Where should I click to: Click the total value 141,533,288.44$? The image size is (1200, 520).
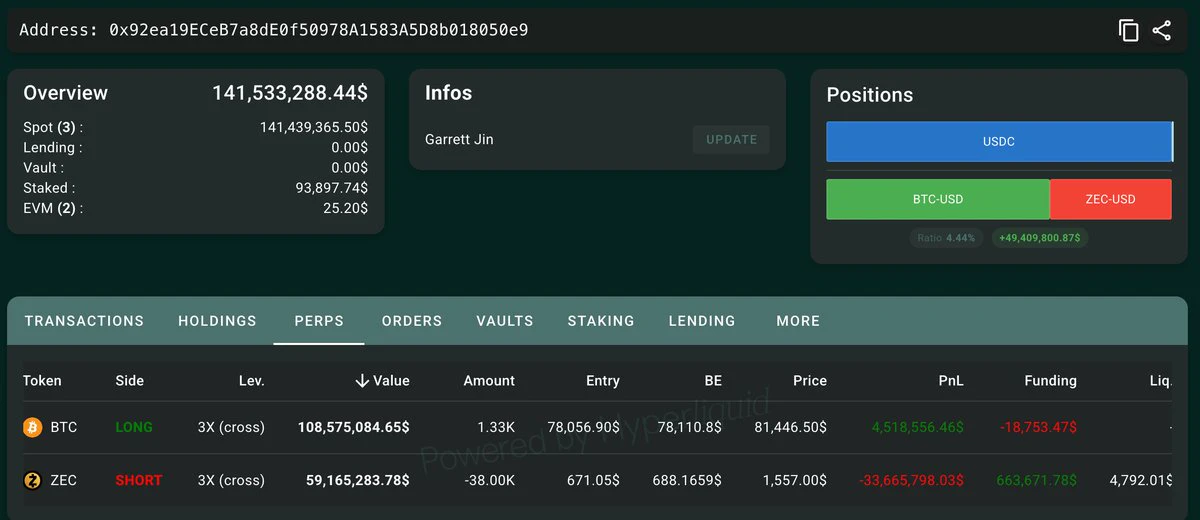pos(290,93)
